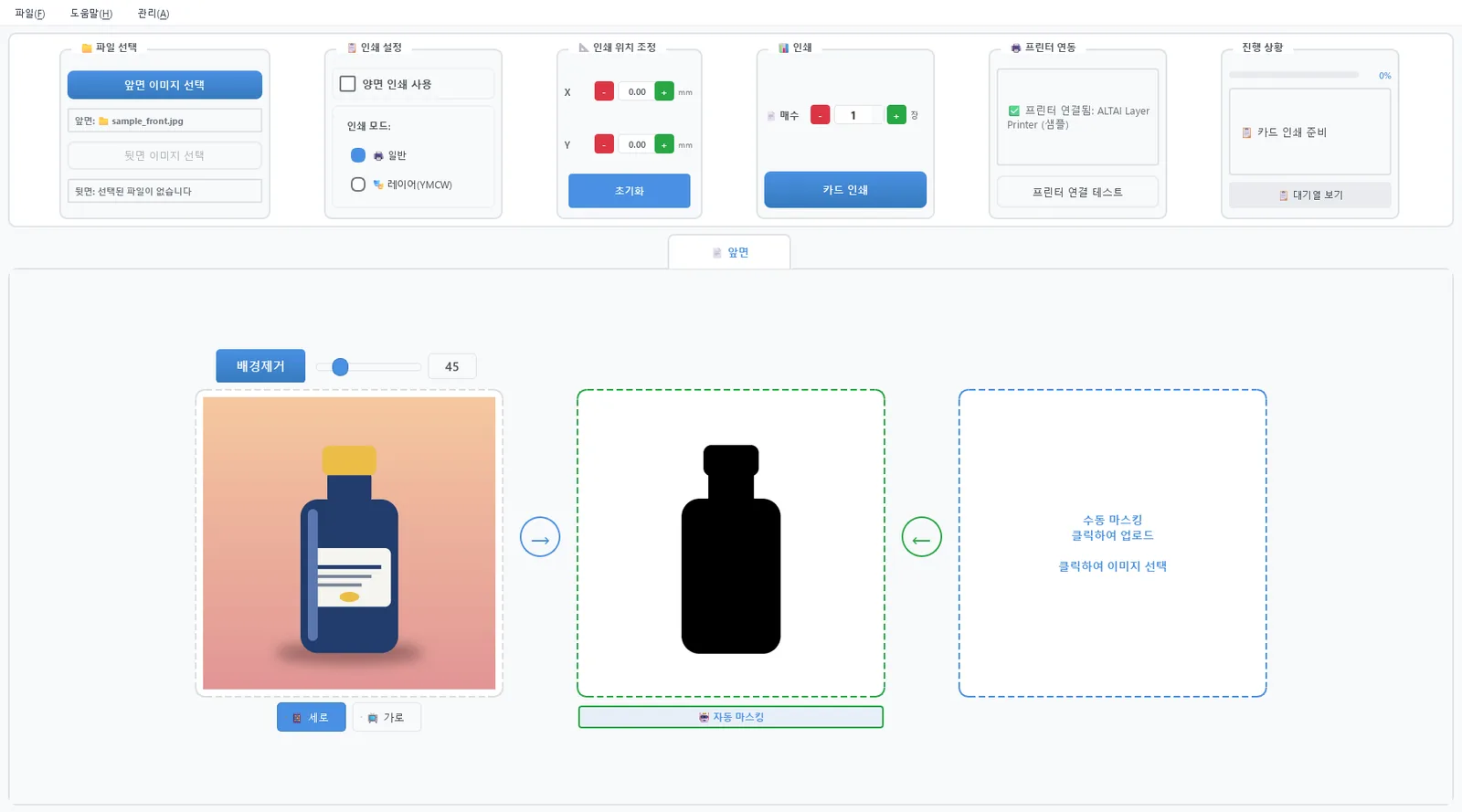This screenshot has width=1462, height=812.
Task: Open 대기열 보기 queue view
Action: coord(1310,195)
